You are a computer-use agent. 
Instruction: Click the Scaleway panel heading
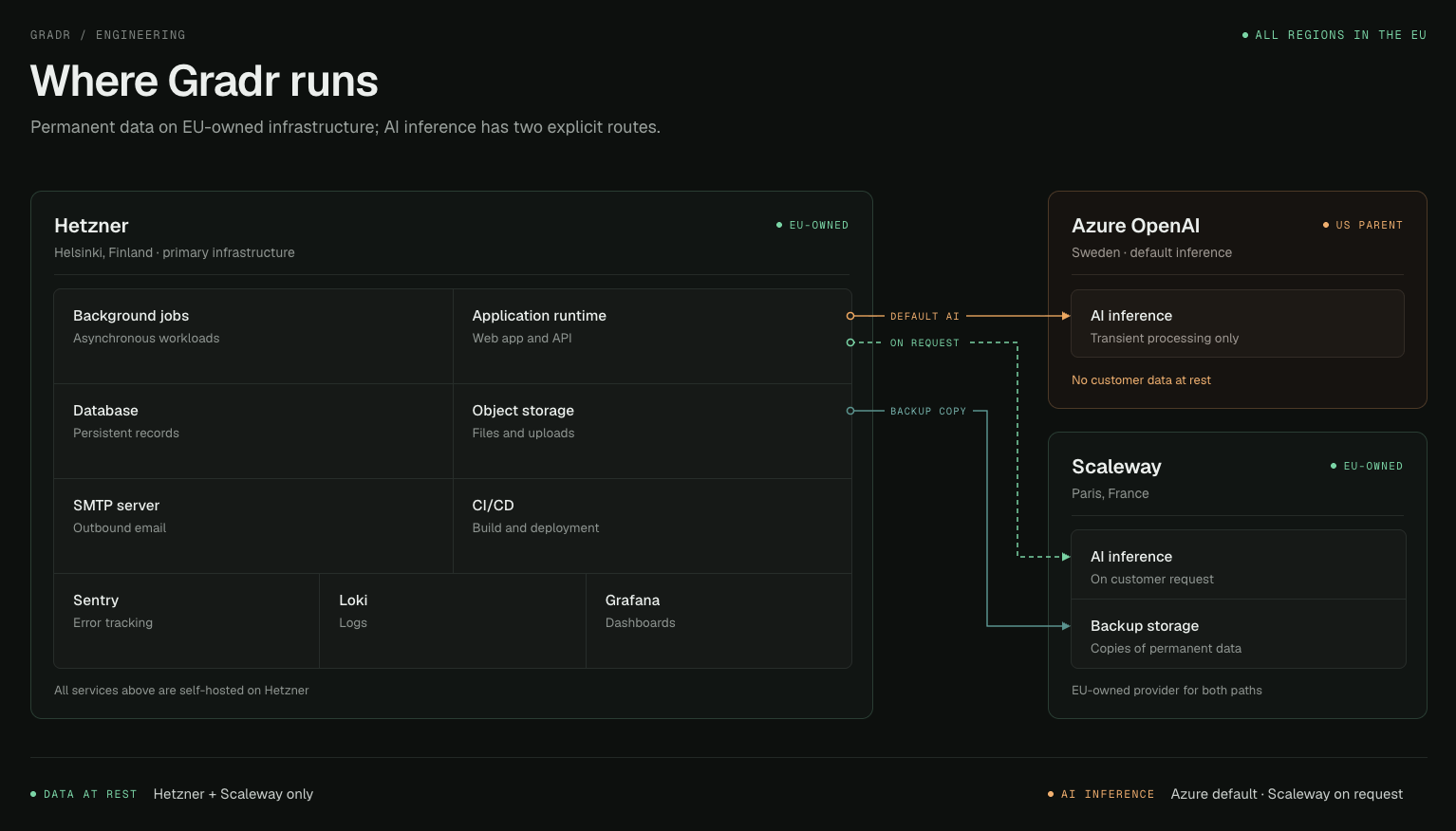[x=1116, y=467]
